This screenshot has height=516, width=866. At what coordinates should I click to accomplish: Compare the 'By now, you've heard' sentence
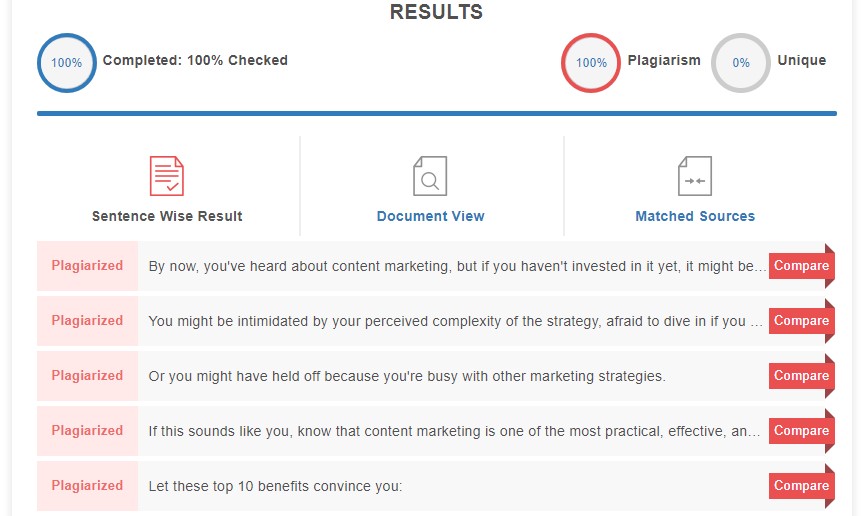(801, 266)
